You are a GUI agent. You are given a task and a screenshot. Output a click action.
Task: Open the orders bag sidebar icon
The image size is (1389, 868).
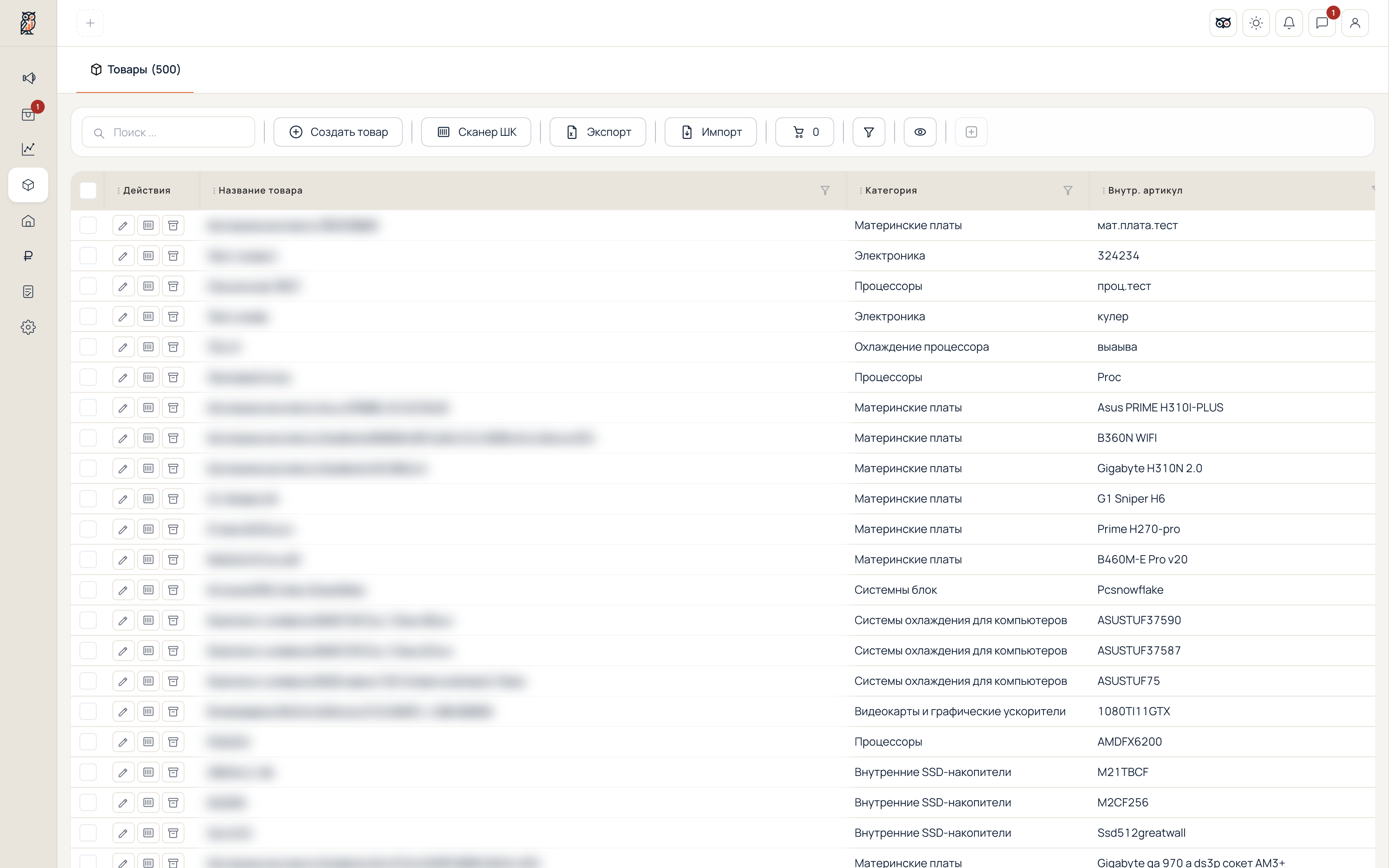click(x=28, y=114)
